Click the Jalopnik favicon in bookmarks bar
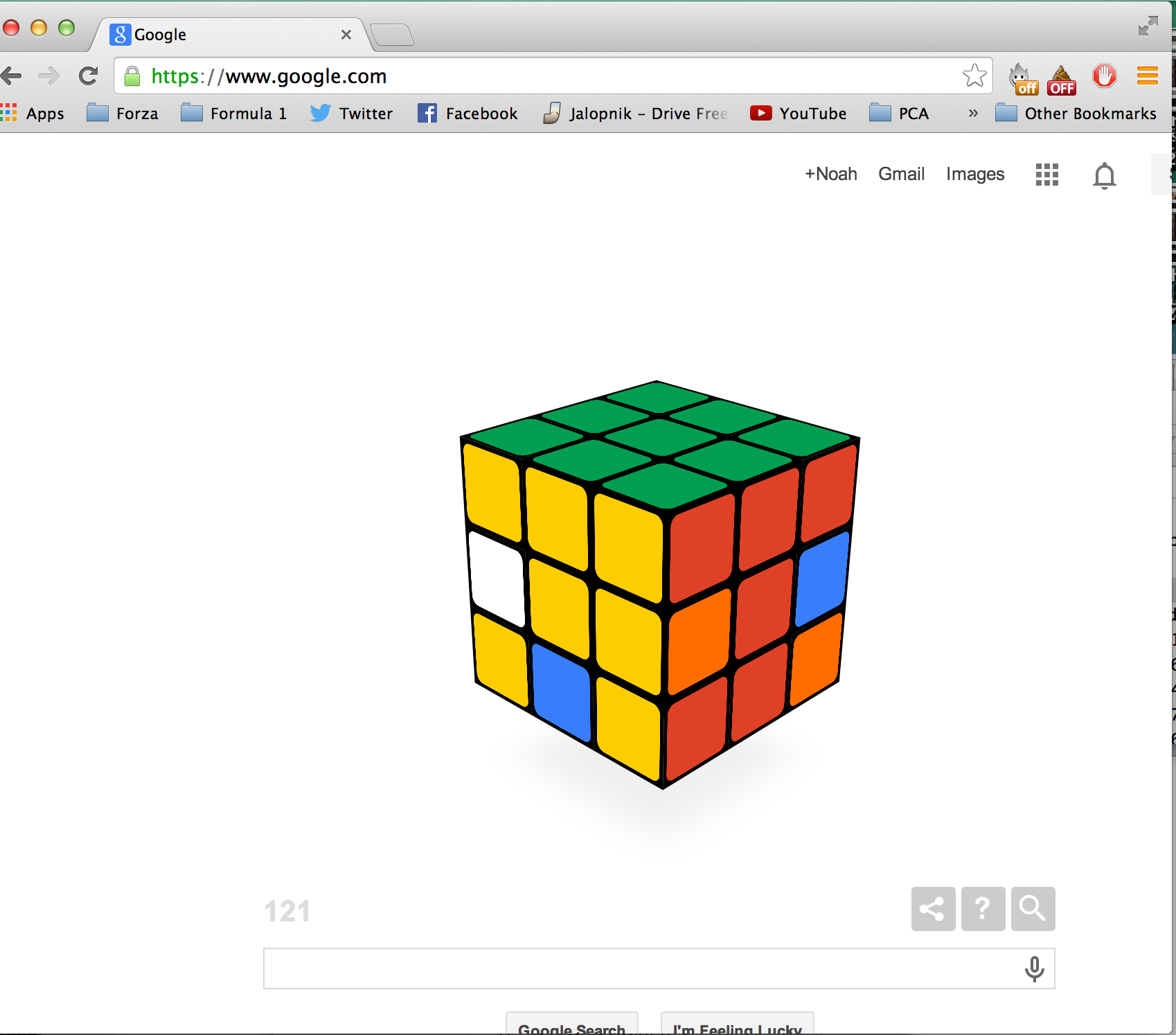This screenshot has height=1035, width=1176. tap(552, 113)
